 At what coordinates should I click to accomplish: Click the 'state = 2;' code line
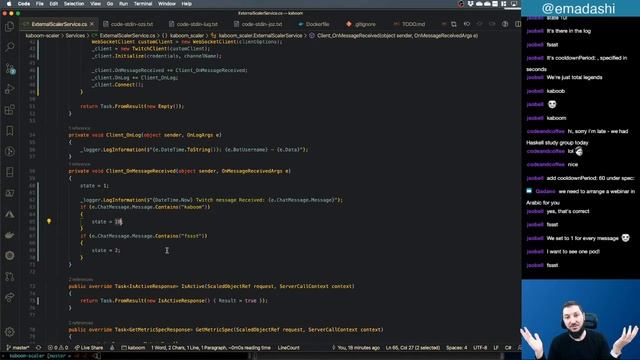tap(106, 250)
